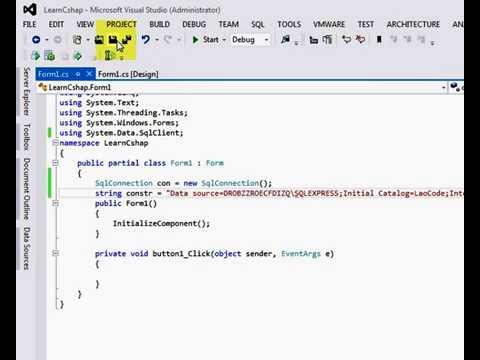The width and height of the screenshot is (480, 360).
Task: Click the line 'using System.Data.SqlClient;'
Action: click(x=121, y=133)
